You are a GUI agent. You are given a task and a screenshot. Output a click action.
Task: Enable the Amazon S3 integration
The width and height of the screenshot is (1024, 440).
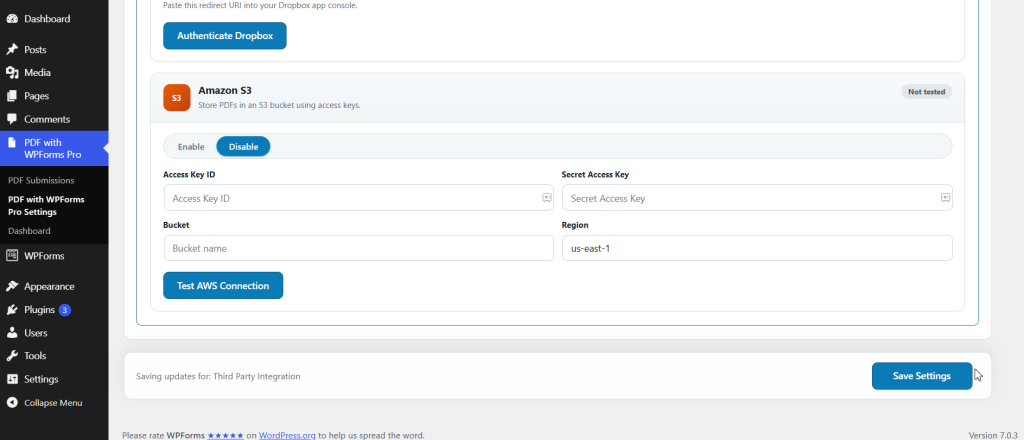191,147
